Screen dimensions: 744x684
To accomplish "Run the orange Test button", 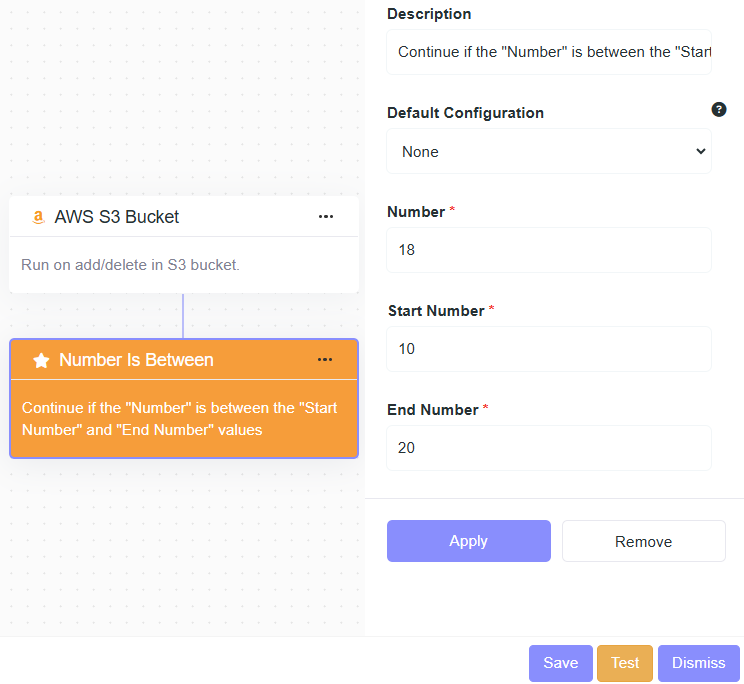I will tap(625, 663).
